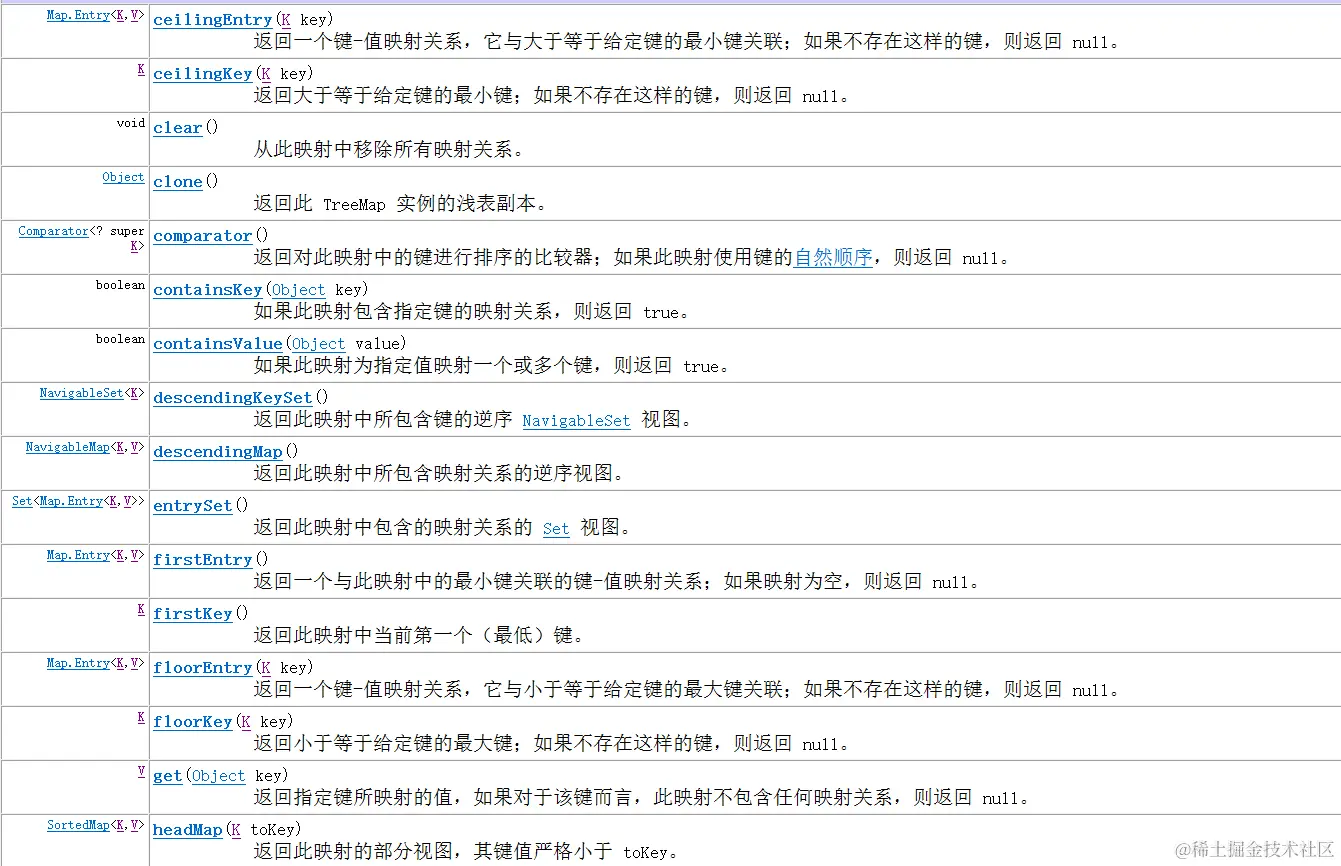Screen dimensions: 1341x866
Task: Open the ceilingEntry method documentation link
Action: coord(212,19)
